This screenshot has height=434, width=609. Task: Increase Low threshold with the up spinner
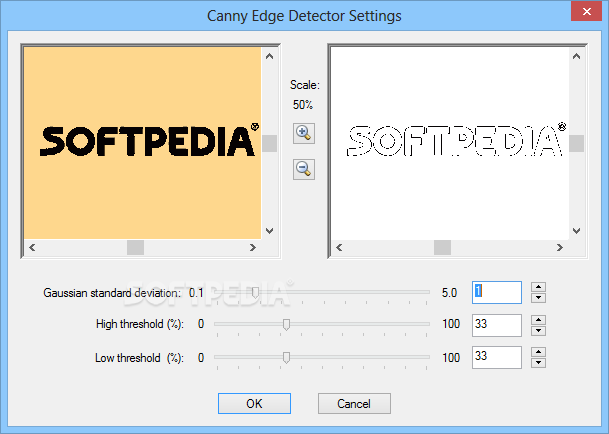(538, 352)
